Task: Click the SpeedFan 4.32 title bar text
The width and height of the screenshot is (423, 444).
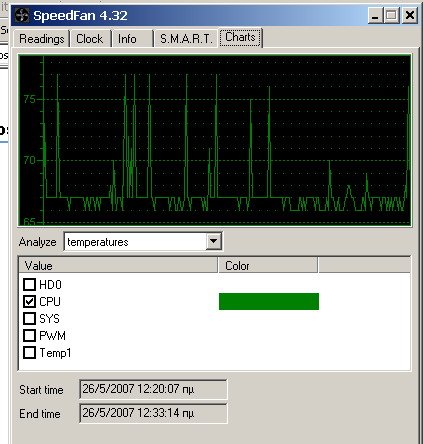Action: click(80, 16)
